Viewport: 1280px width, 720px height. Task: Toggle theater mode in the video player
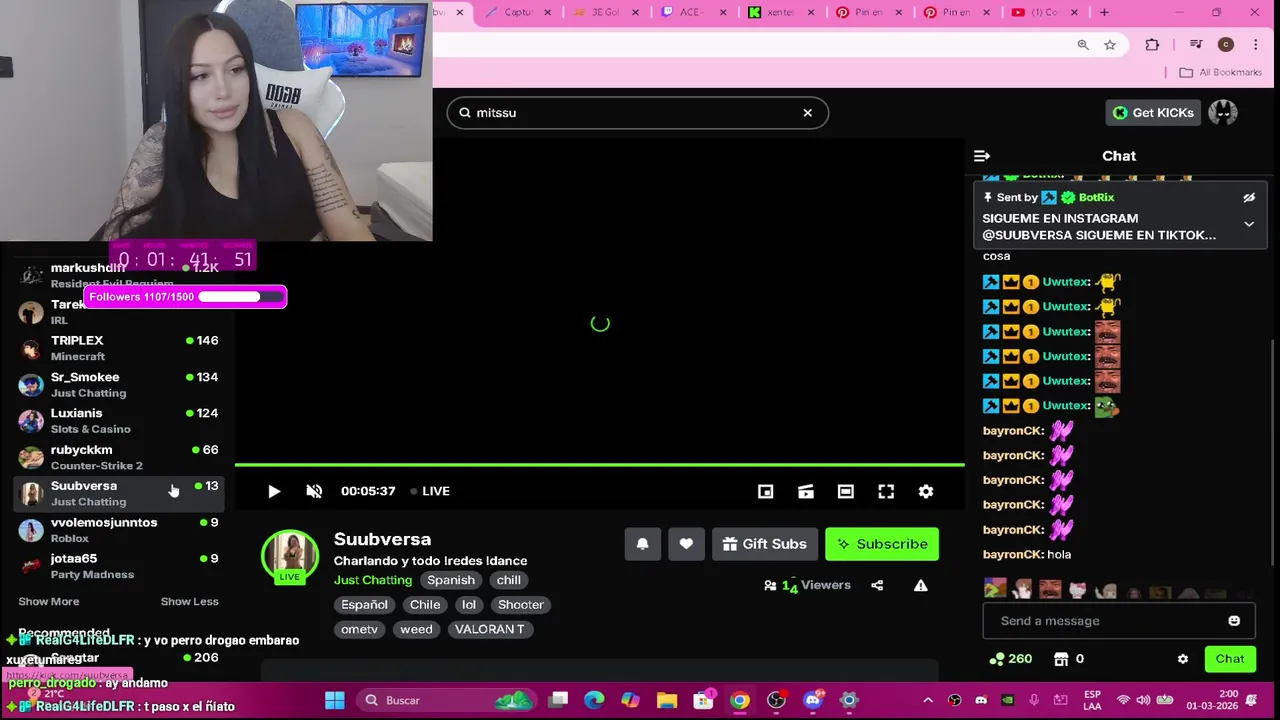(x=846, y=491)
